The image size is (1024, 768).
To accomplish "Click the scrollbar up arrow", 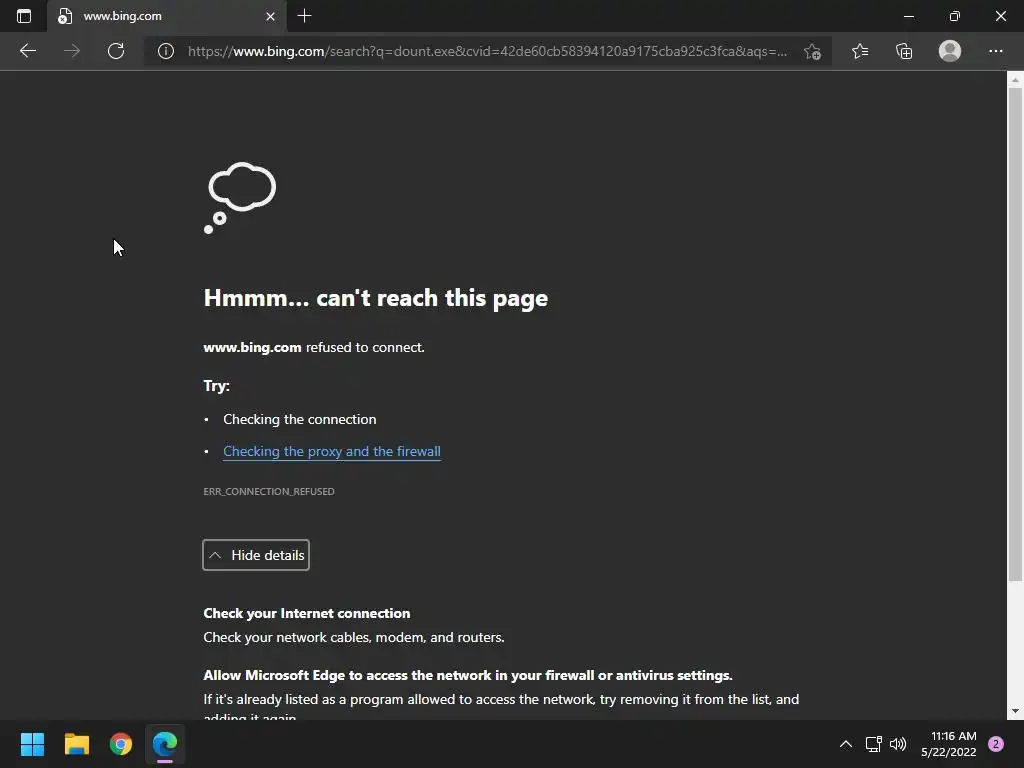I will click(1015, 80).
